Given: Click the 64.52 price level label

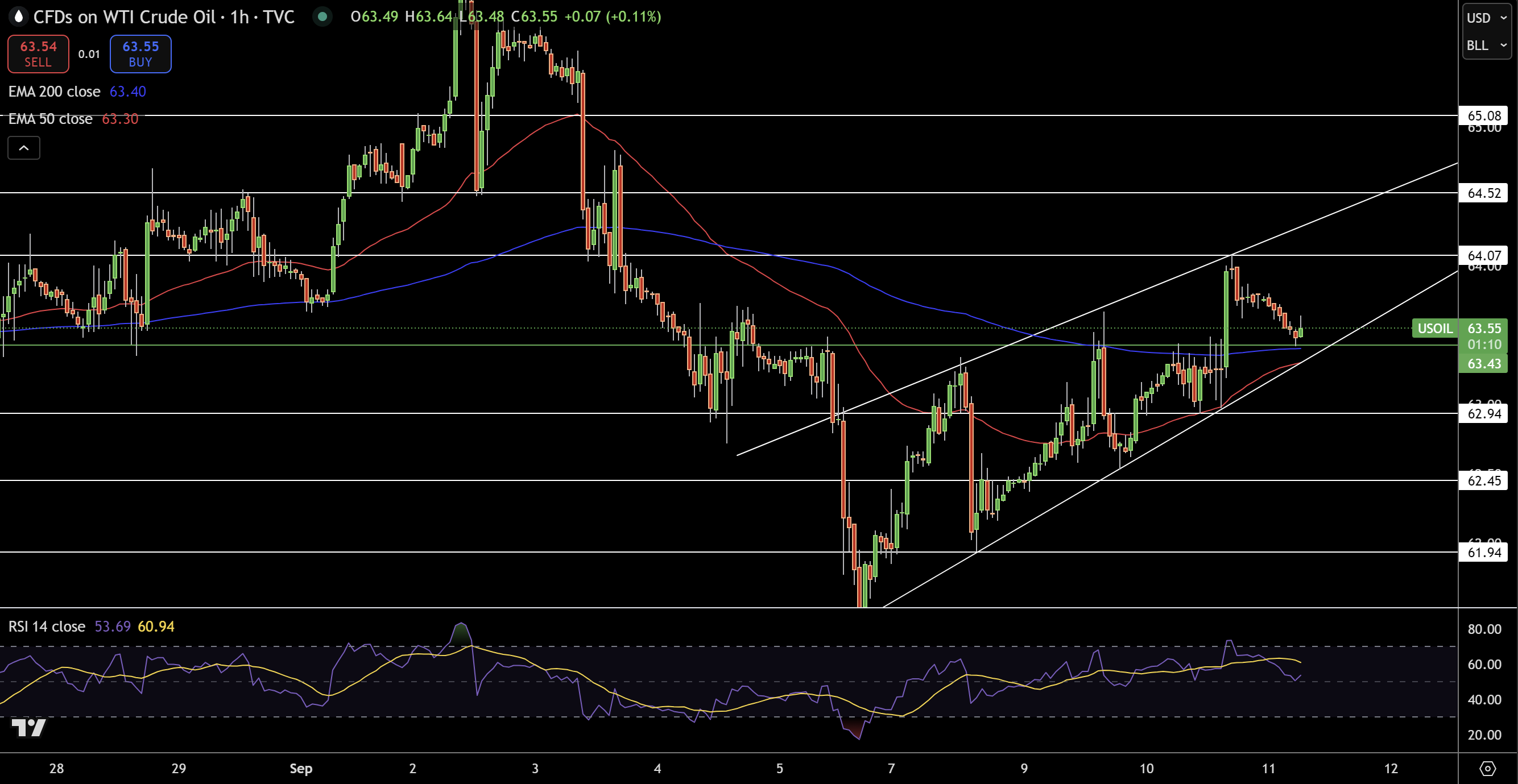Looking at the screenshot, I should pyautogui.click(x=1484, y=193).
